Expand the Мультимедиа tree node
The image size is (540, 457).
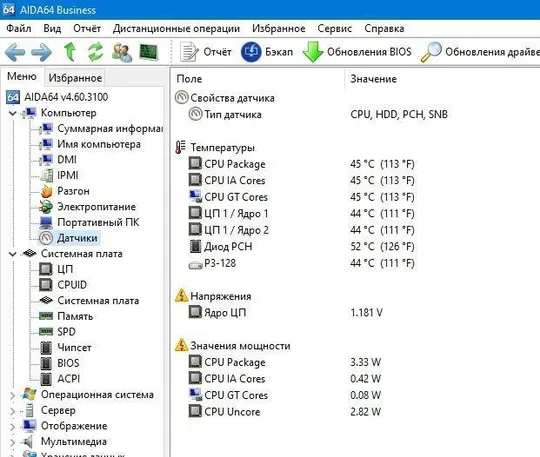click(12, 442)
